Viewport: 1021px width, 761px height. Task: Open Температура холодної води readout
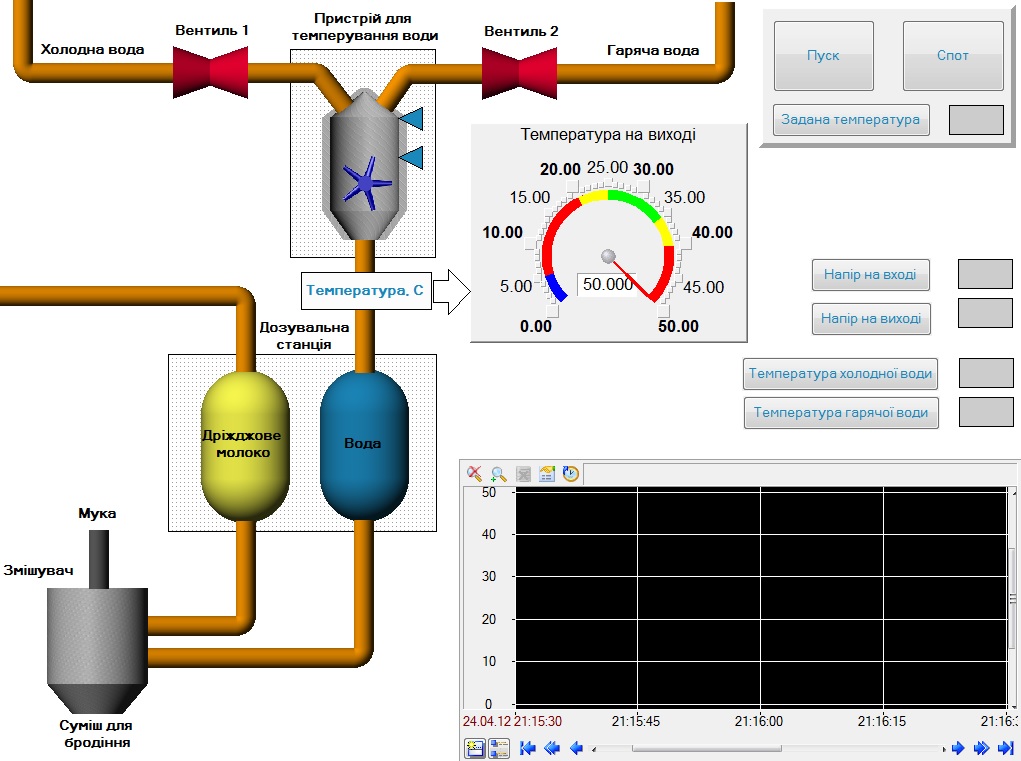(840, 373)
